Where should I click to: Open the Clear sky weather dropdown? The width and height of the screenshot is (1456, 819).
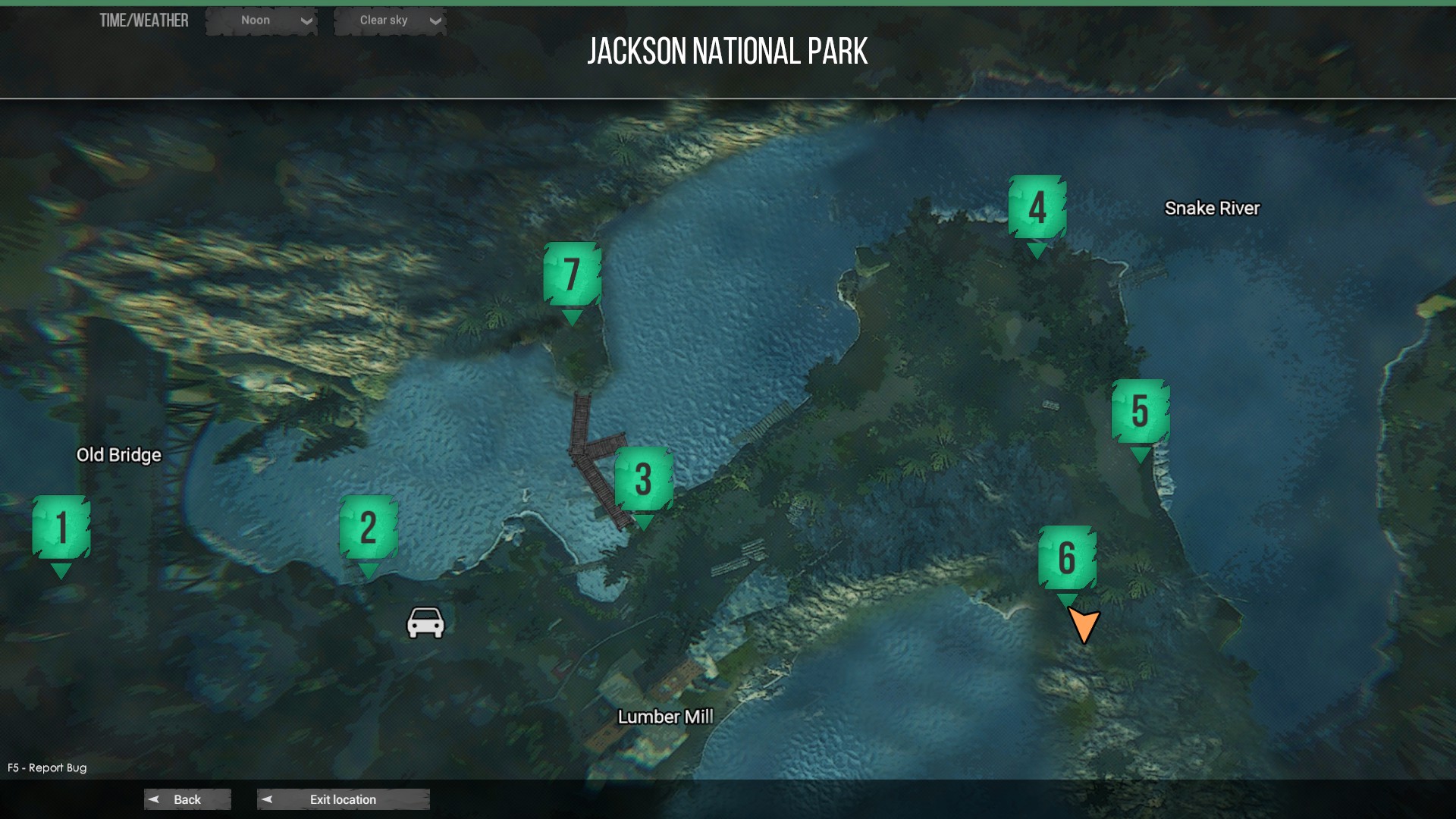tap(390, 20)
